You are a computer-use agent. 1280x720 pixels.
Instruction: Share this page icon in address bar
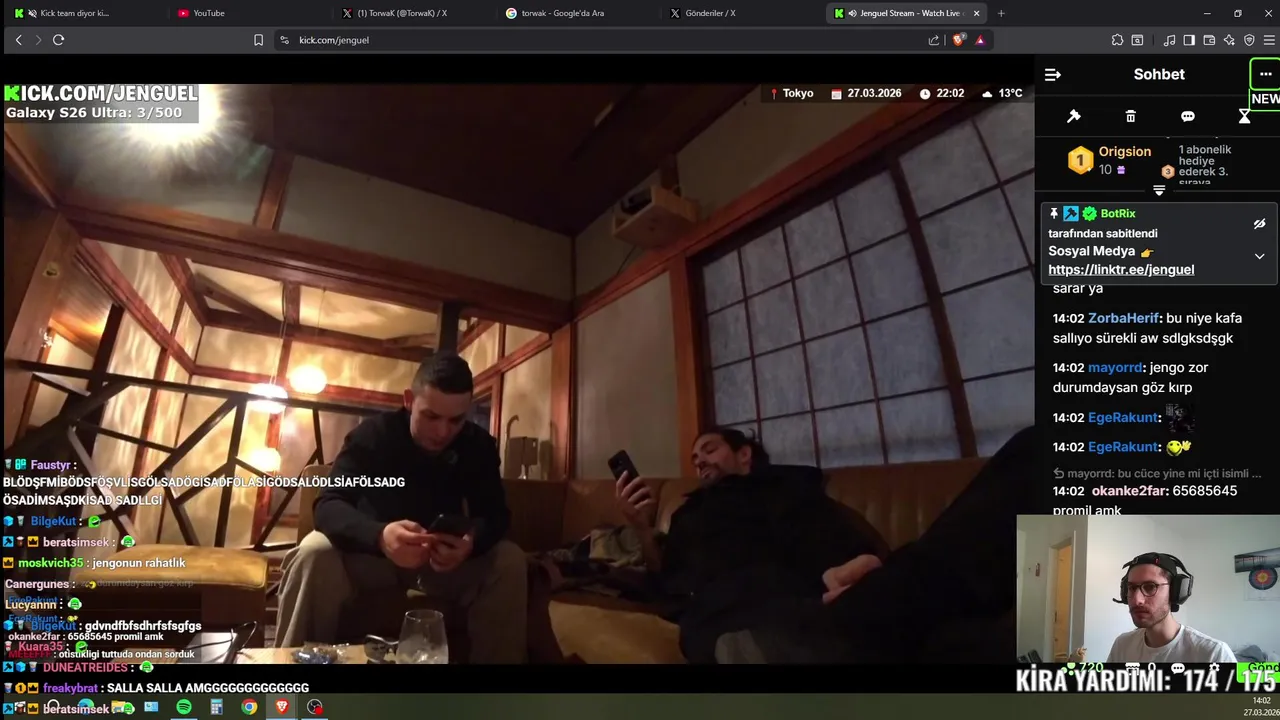pyautogui.click(x=933, y=40)
